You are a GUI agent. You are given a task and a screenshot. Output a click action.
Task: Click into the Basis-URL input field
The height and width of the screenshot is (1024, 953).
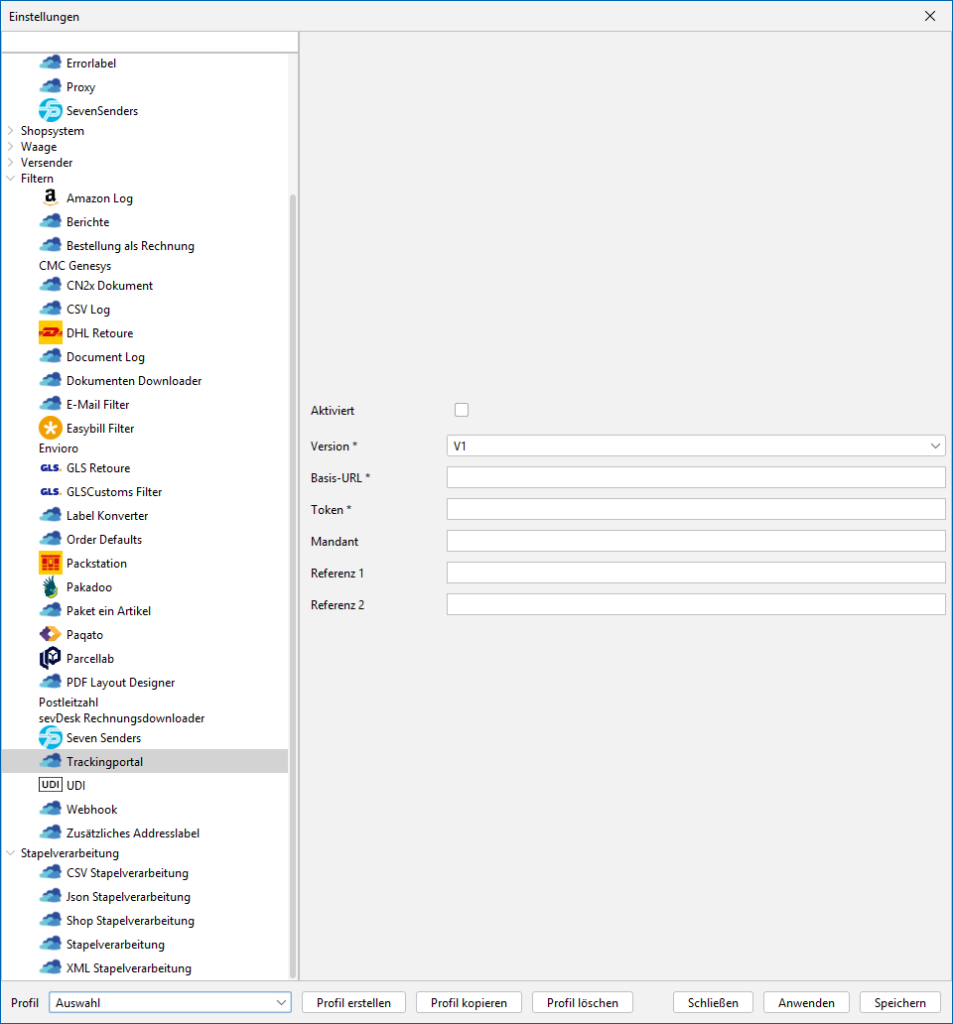696,478
